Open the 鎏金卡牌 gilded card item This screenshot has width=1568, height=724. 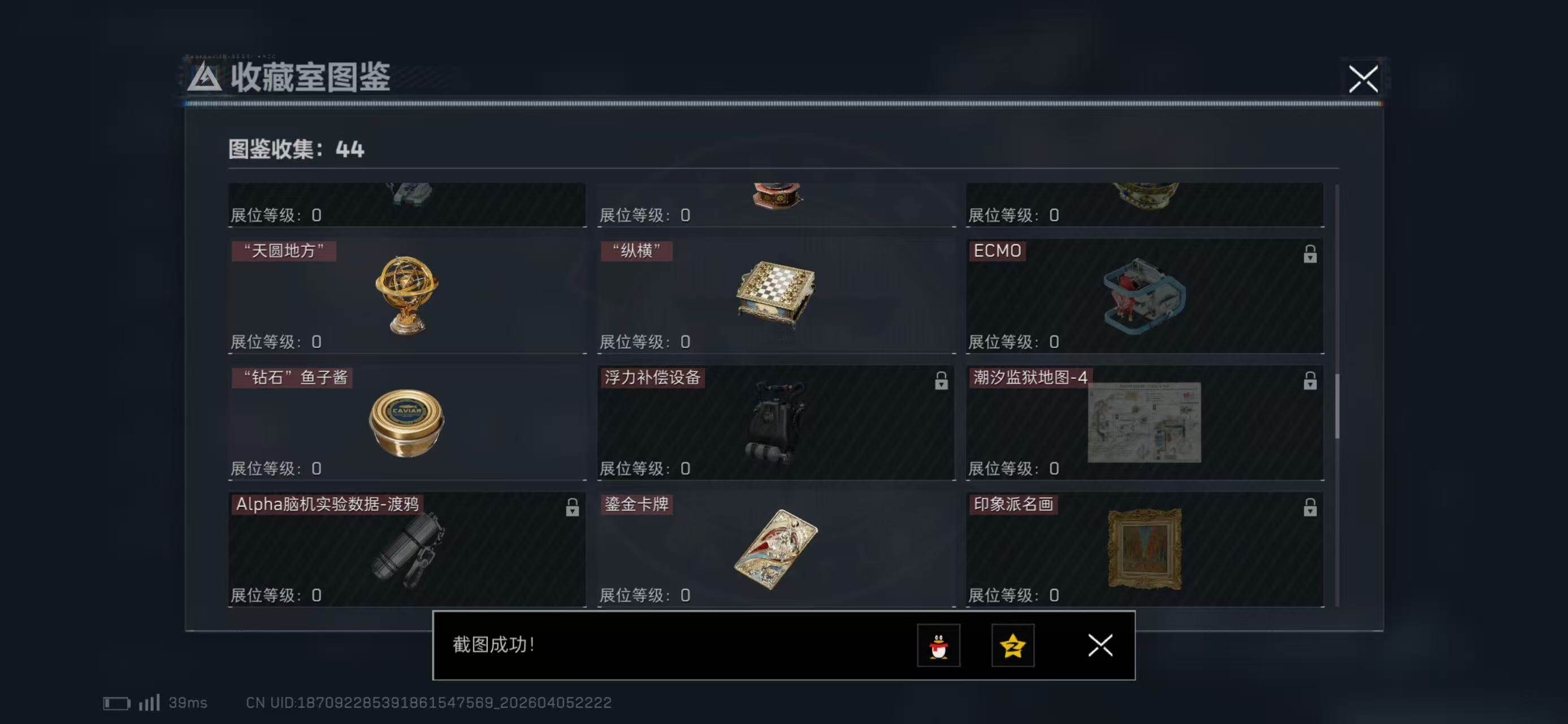tap(776, 549)
